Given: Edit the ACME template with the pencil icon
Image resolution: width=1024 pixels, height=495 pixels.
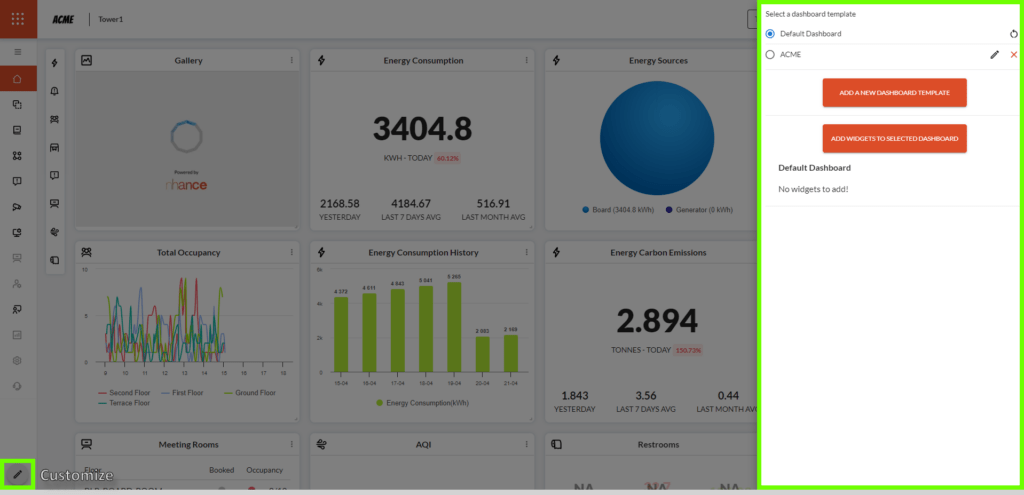Looking at the screenshot, I should 994,54.
